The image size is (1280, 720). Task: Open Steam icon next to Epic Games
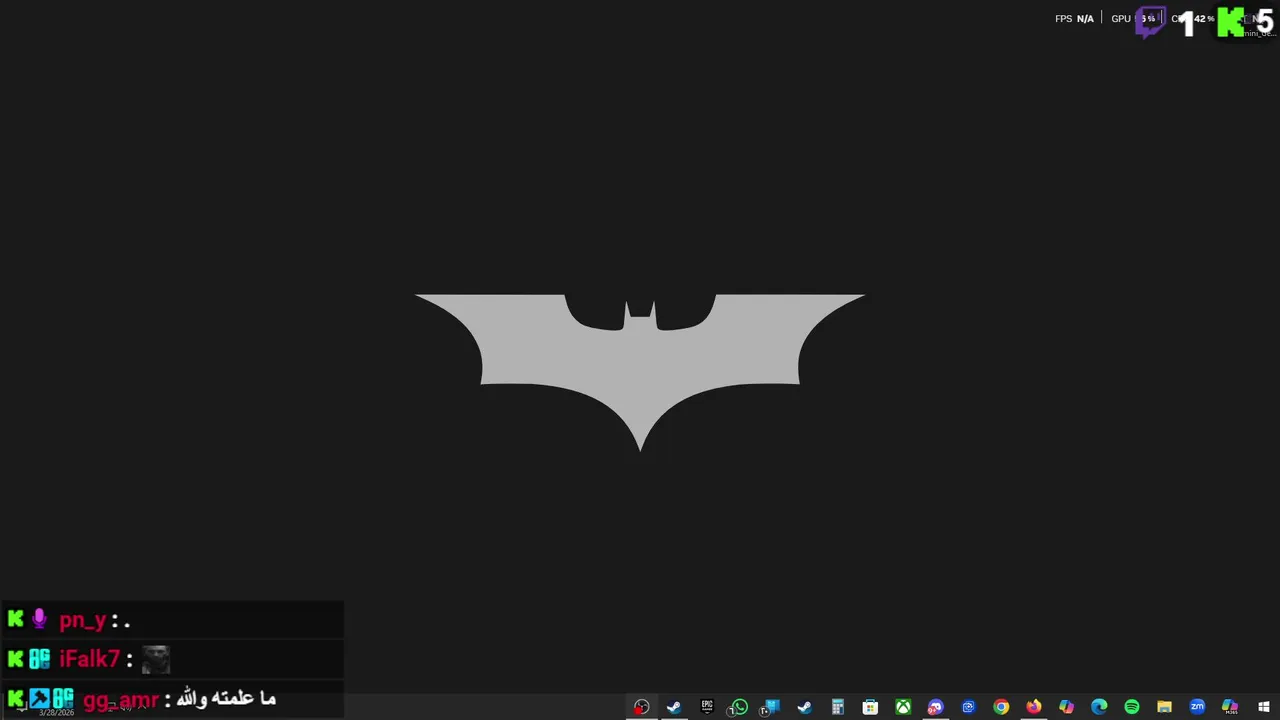[x=674, y=707]
